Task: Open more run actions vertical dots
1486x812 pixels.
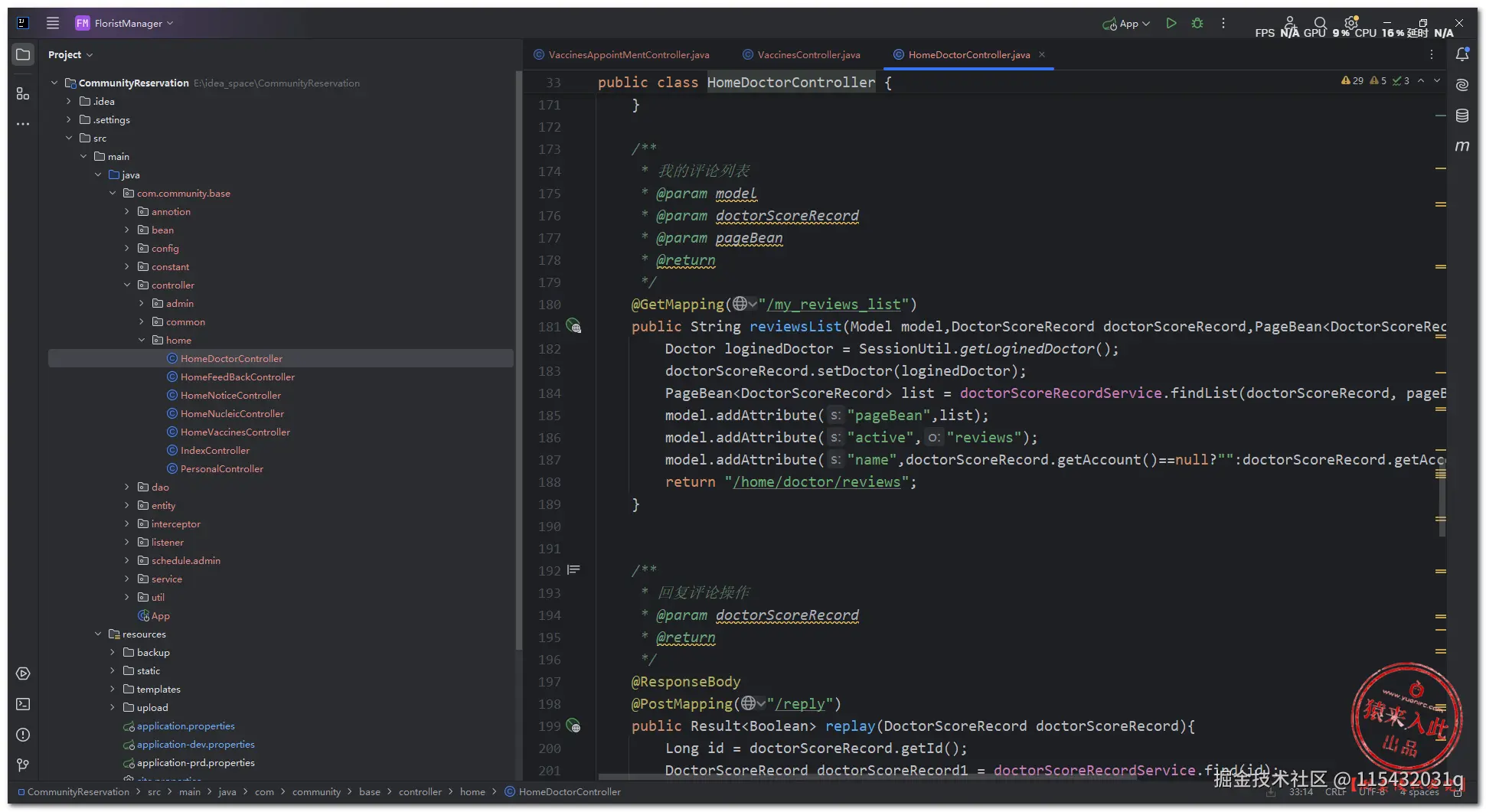Action: point(1223,23)
